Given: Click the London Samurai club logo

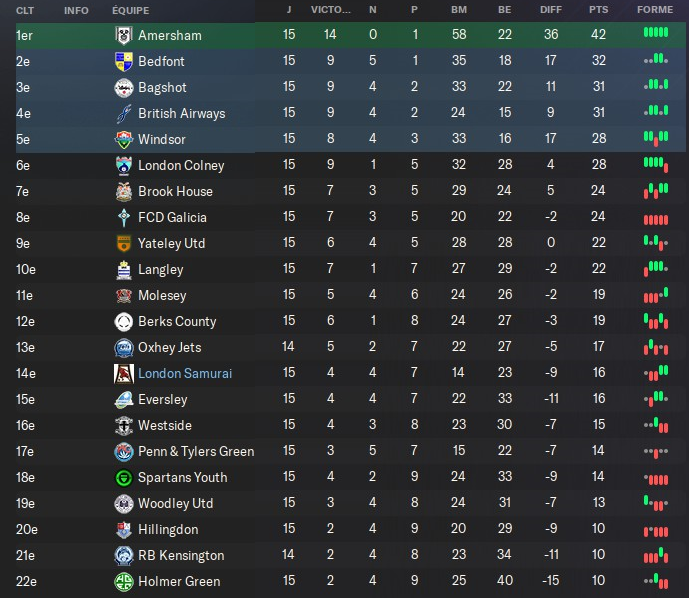Looking at the screenshot, I should point(123,373).
